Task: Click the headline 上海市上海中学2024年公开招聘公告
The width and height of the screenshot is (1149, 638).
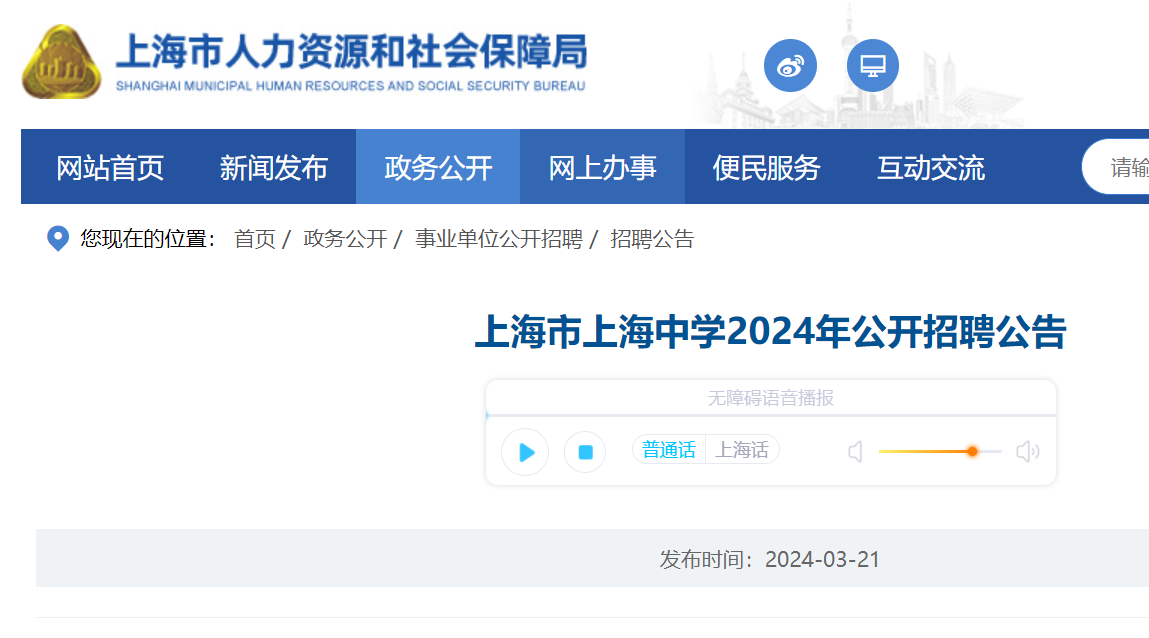Action: (771, 332)
